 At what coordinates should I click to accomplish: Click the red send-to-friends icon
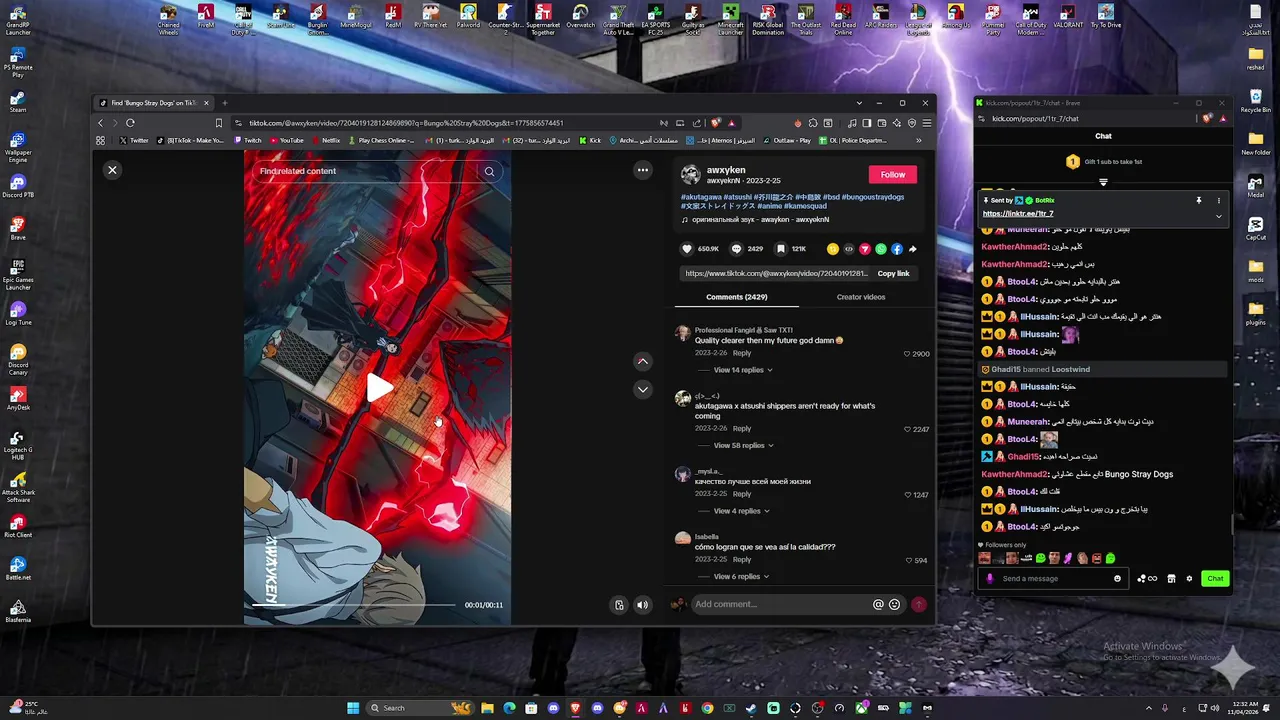coord(865,249)
